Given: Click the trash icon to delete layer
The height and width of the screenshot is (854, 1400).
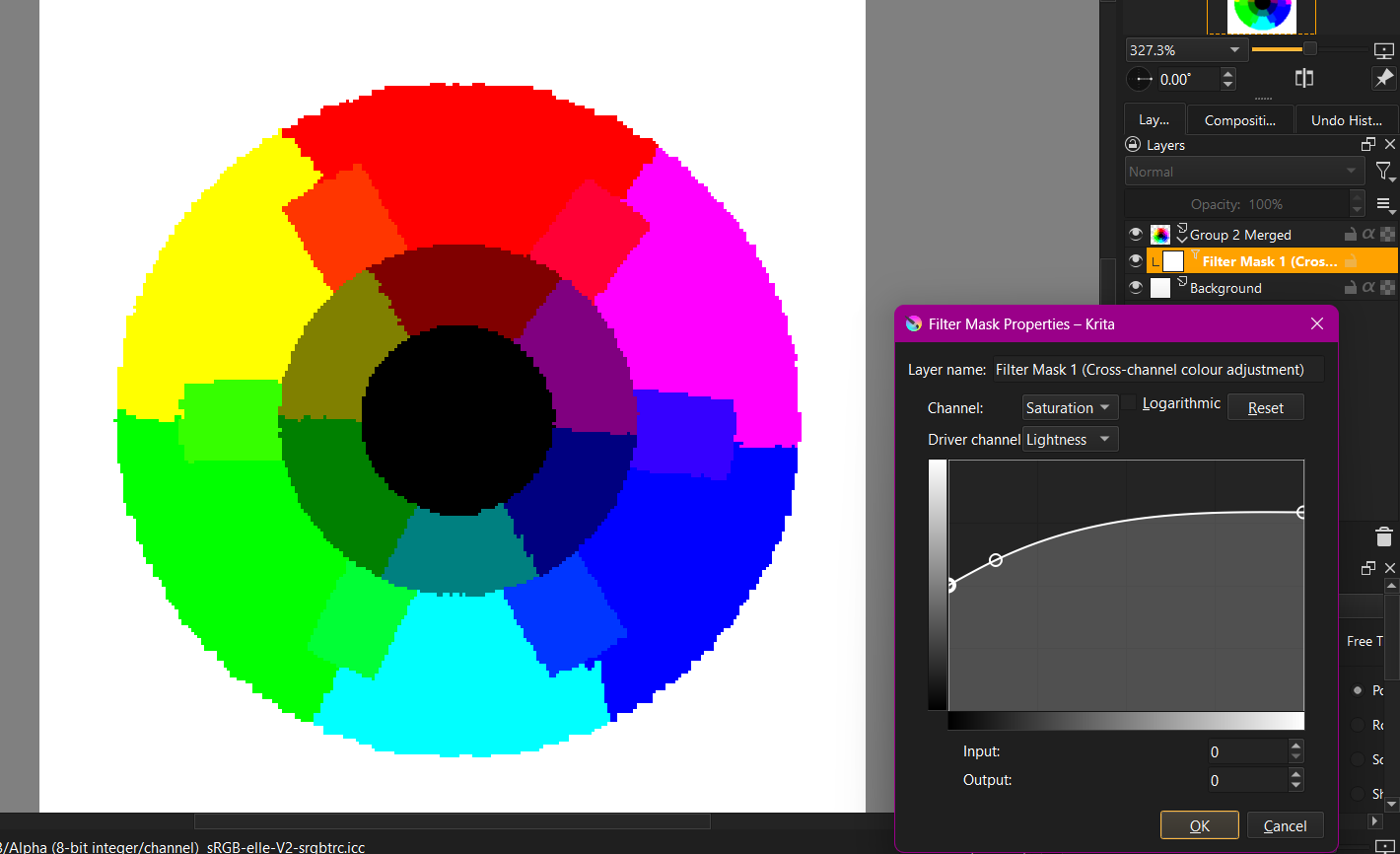Looking at the screenshot, I should [1383, 537].
